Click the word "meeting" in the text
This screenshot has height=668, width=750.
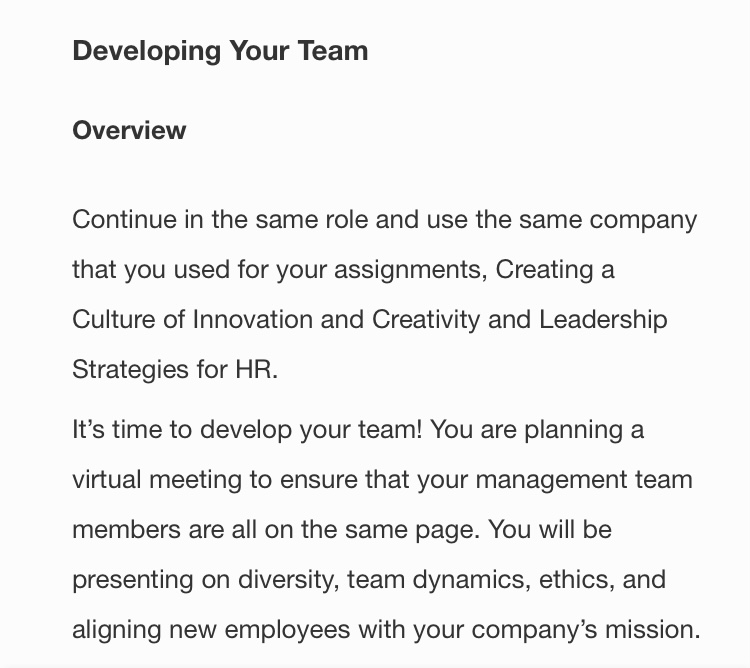pos(200,480)
